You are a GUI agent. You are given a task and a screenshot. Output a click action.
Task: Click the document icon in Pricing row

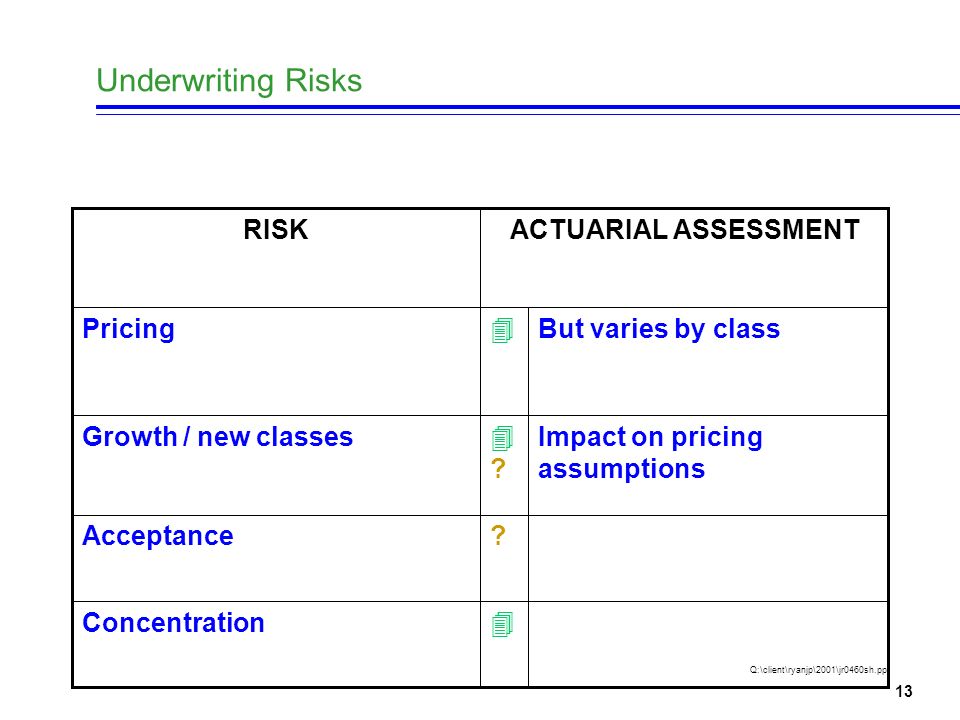click(x=502, y=331)
